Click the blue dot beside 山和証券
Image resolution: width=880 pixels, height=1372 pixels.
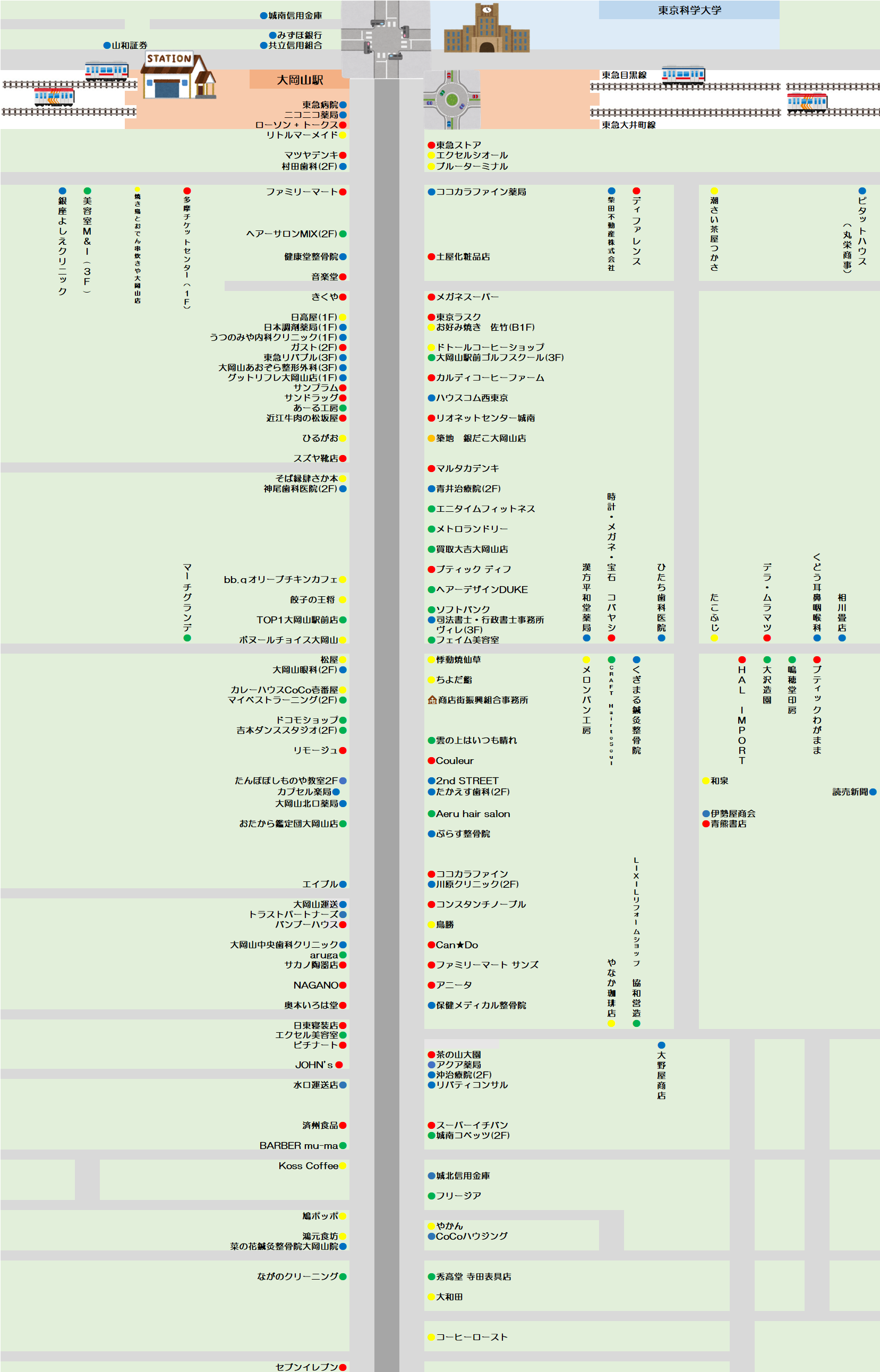(x=107, y=45)
